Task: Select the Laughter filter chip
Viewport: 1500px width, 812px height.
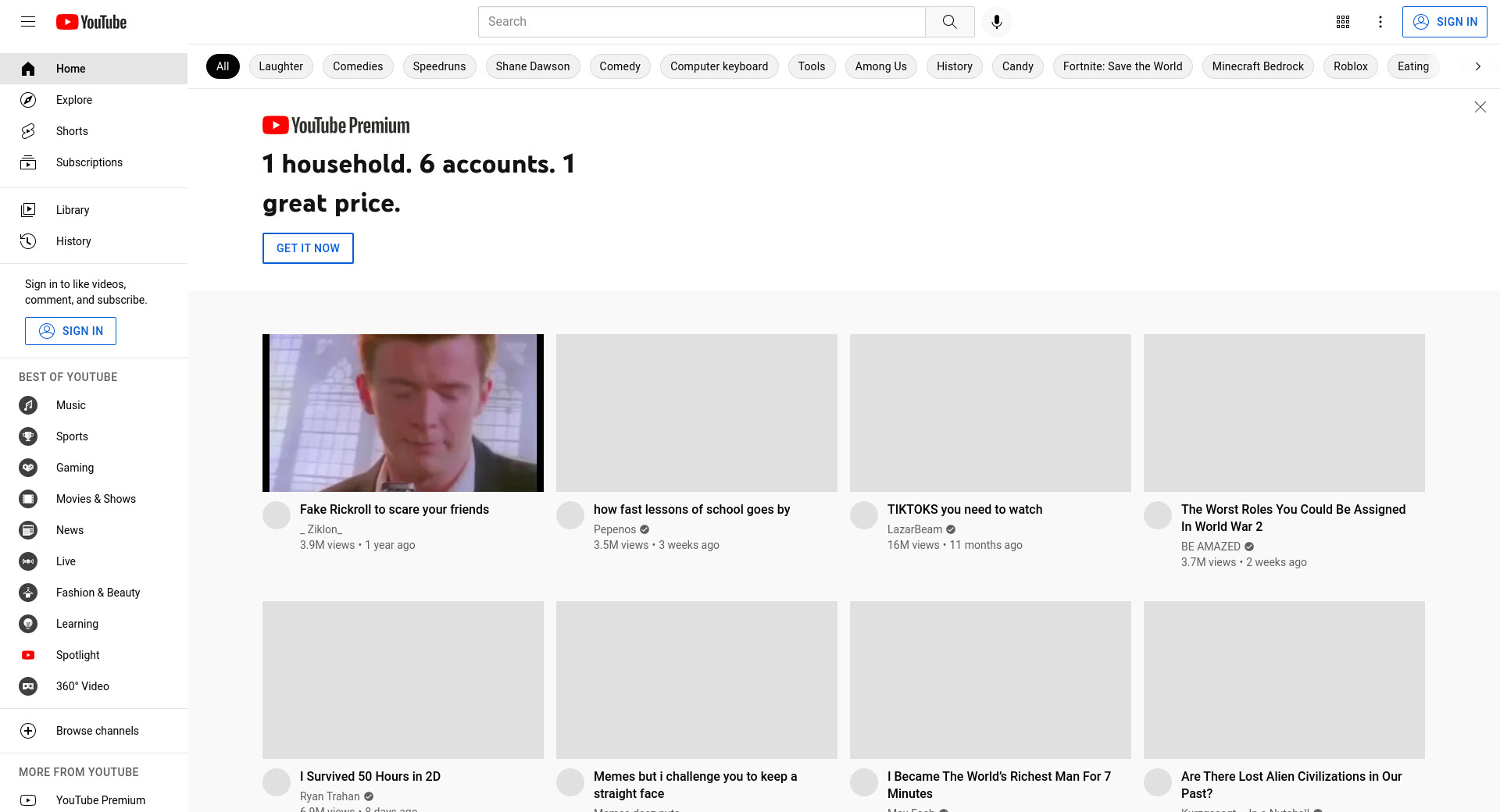Action: [280, 66]
